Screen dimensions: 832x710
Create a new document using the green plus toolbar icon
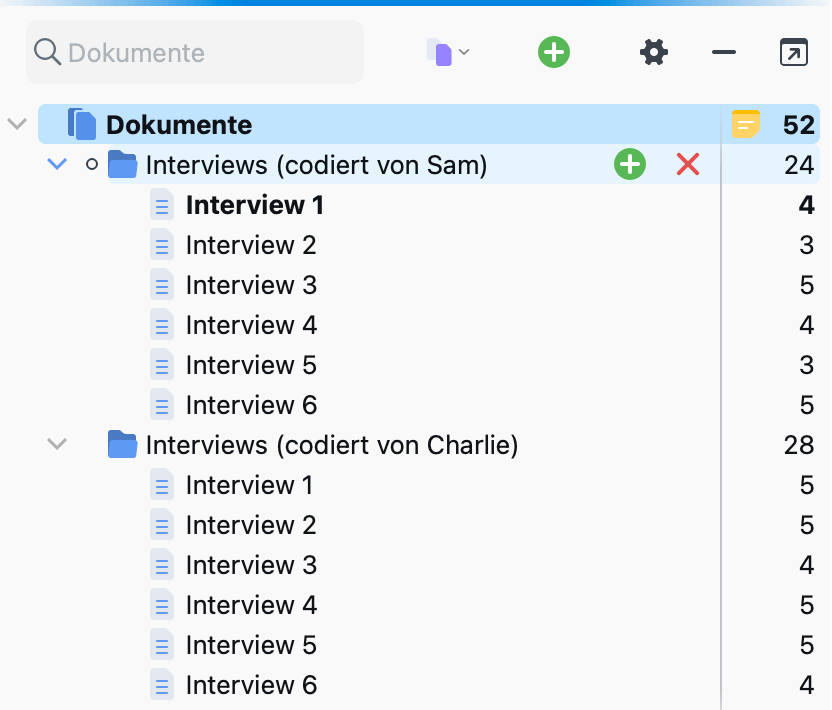[x=554, y=52]
